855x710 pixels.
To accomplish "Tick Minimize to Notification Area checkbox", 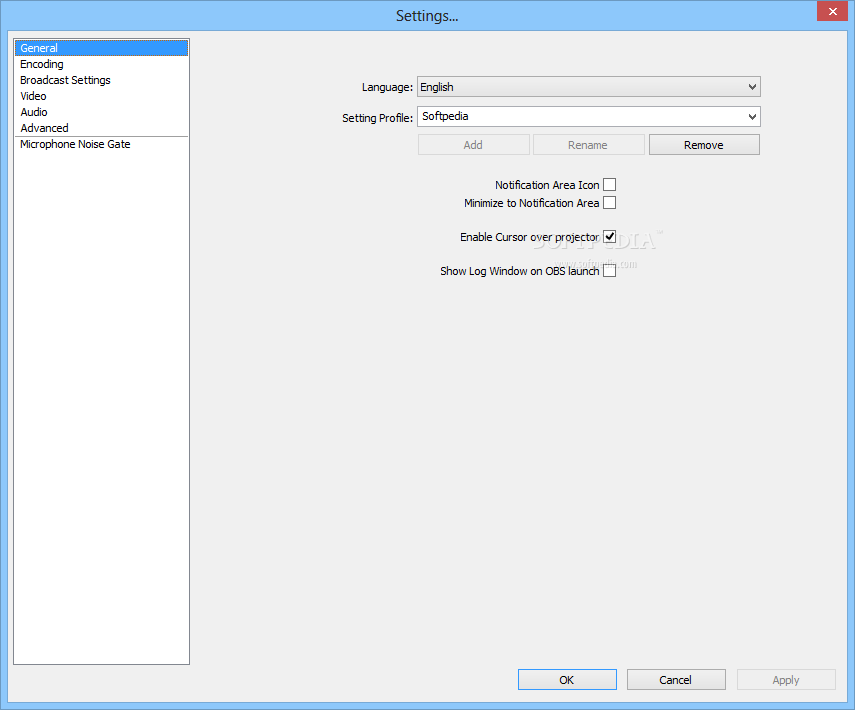I will [610, 203].
